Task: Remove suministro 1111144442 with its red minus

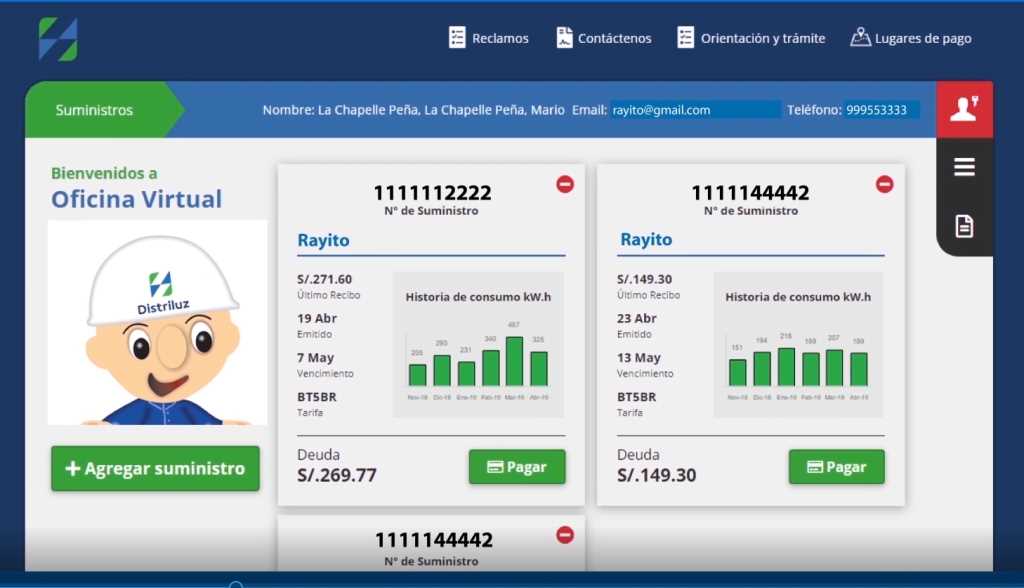Action: click(884, 184)
